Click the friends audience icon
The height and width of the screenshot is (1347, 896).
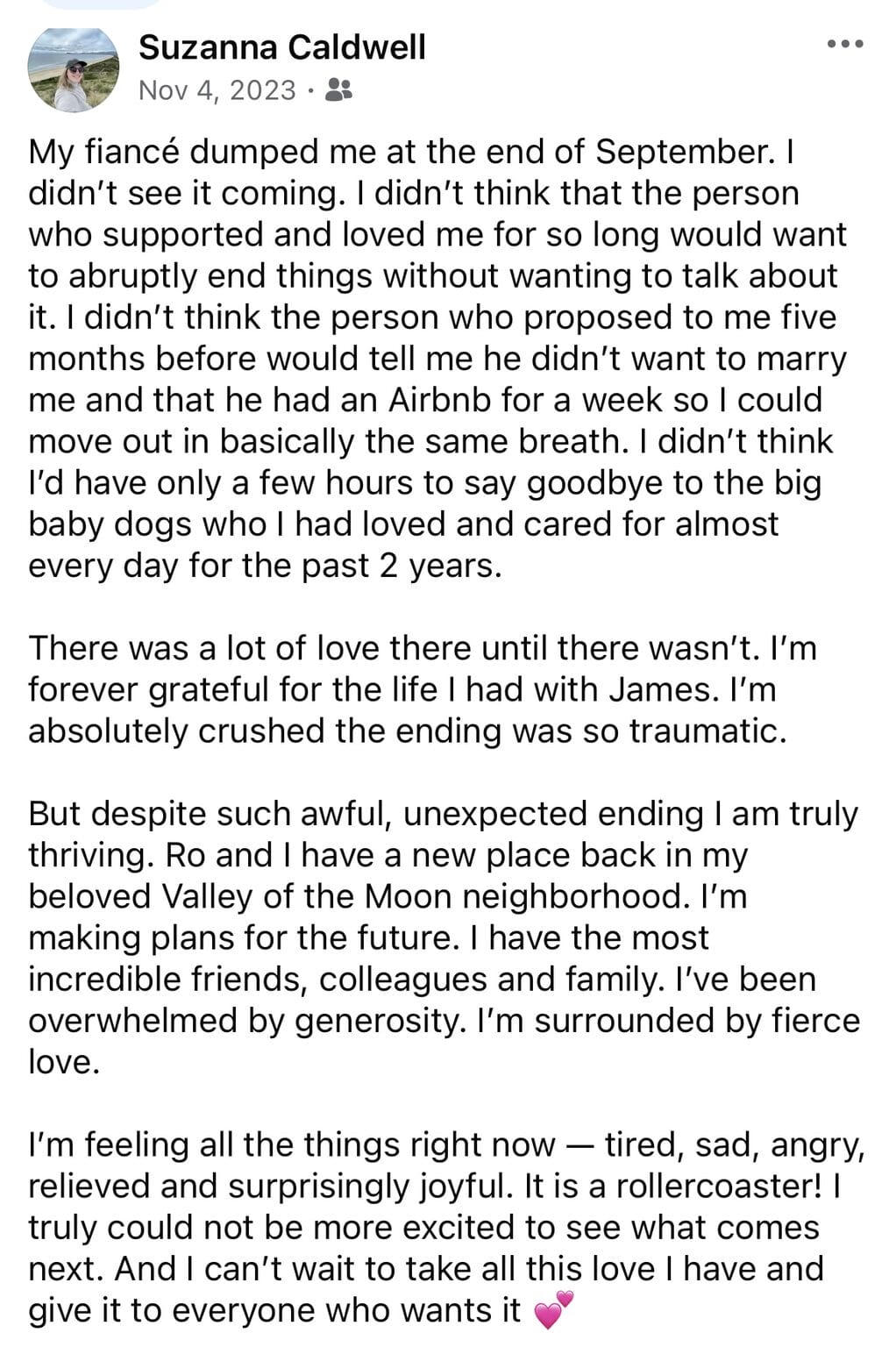(x=338, y=89)
